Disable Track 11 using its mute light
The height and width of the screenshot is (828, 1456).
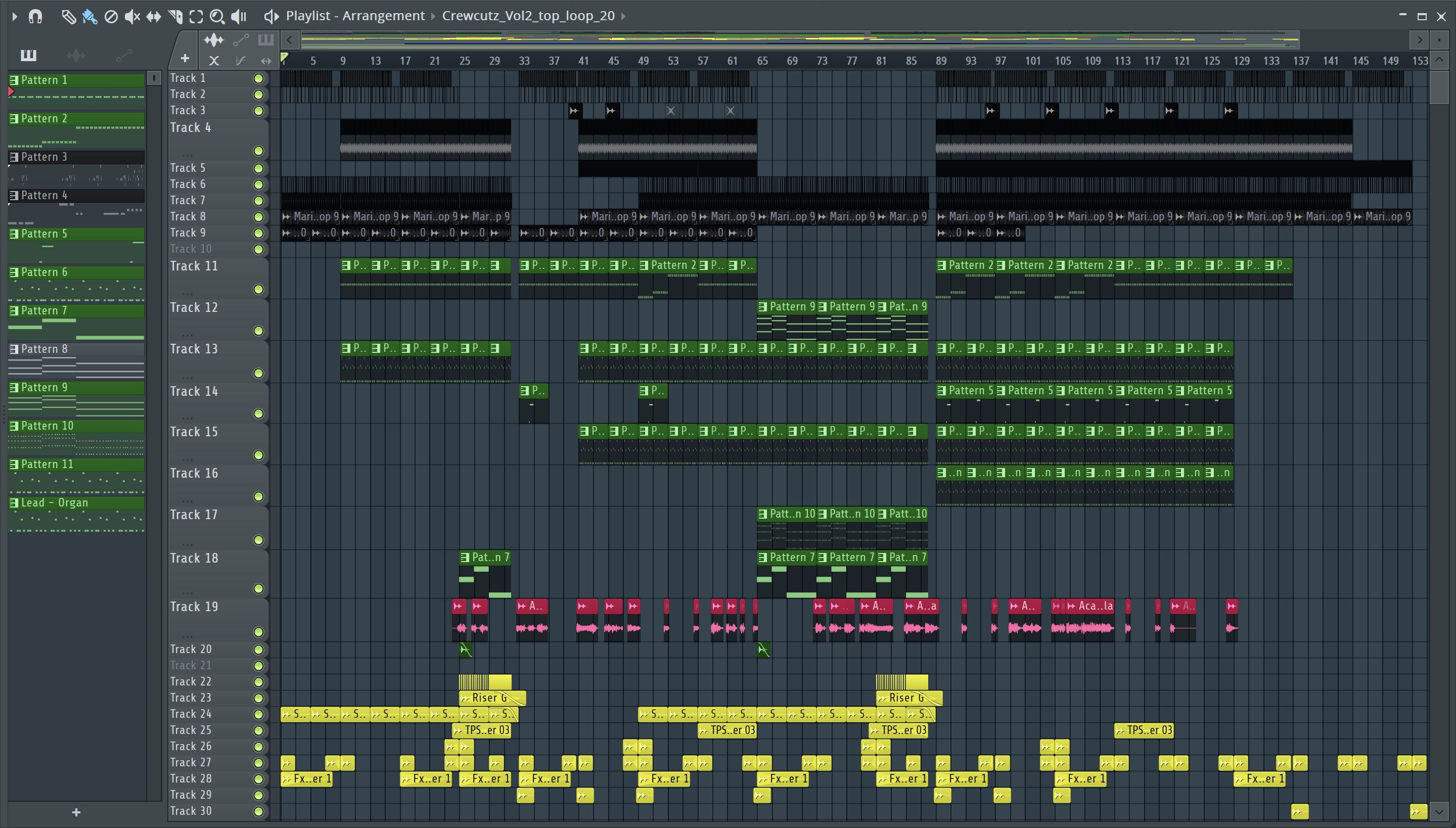[258, 290]
